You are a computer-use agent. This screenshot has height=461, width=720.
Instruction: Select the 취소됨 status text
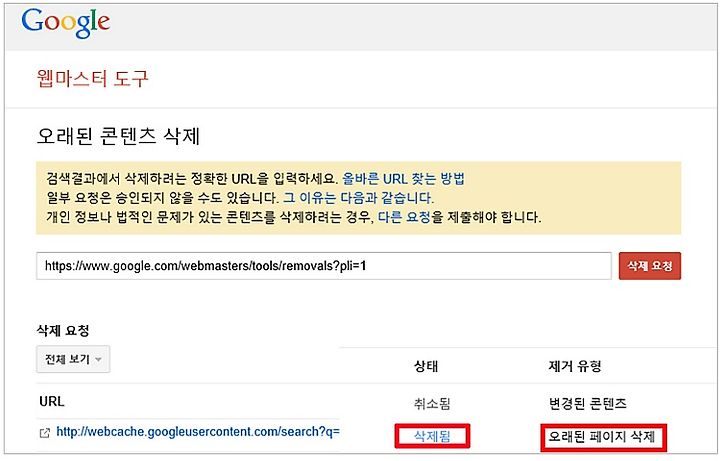tap(432, 403)
